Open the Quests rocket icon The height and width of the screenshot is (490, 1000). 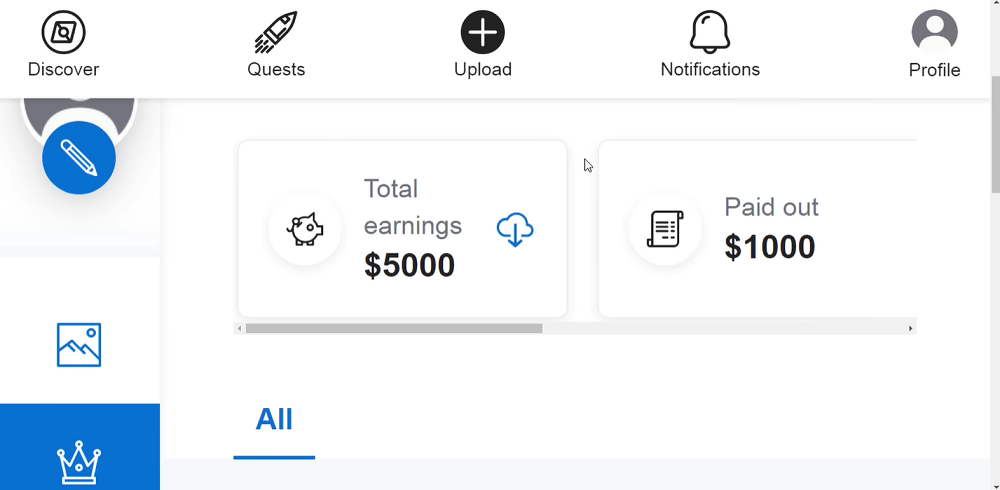pyautogui.click(x=276, y=32)
